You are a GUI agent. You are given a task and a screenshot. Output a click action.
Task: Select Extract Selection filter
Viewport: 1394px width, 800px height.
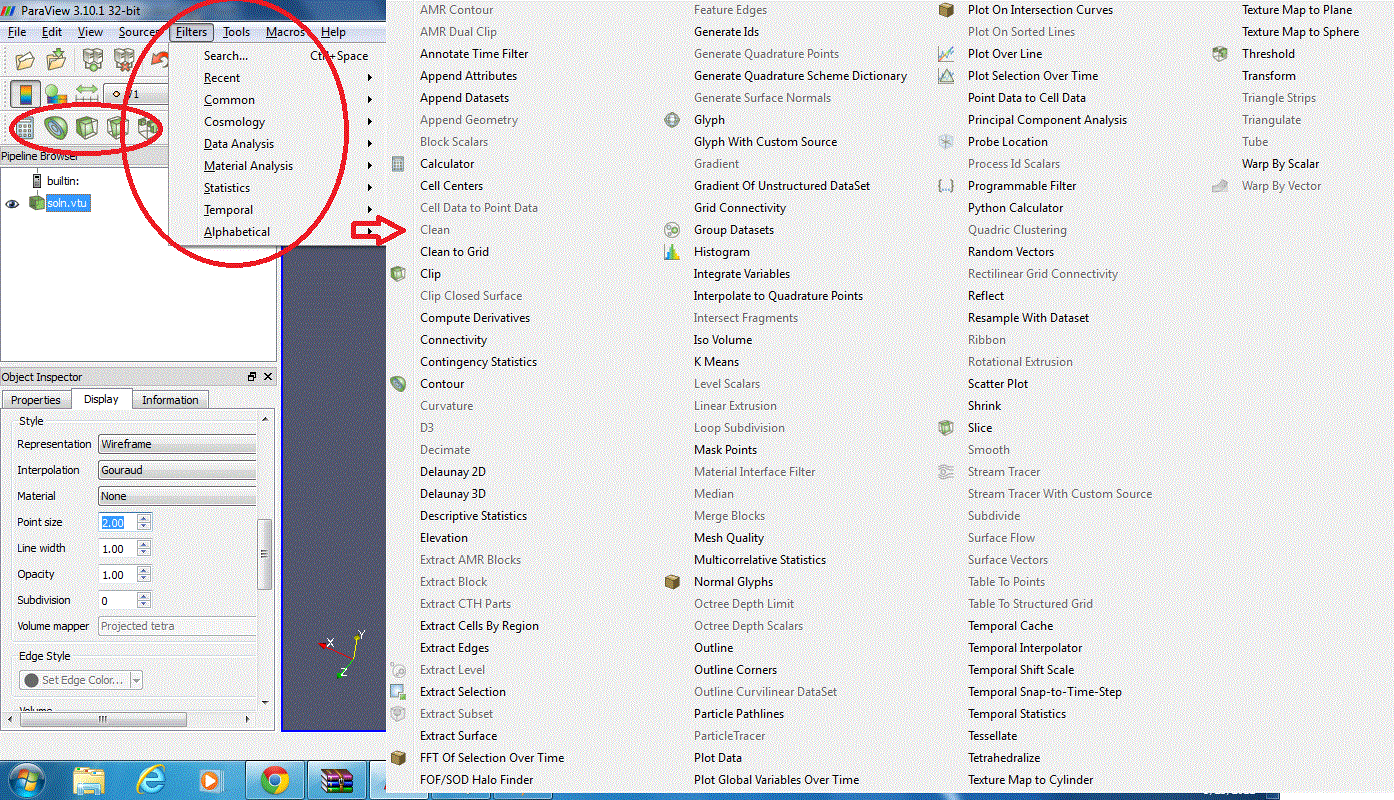tap(462, 692)
